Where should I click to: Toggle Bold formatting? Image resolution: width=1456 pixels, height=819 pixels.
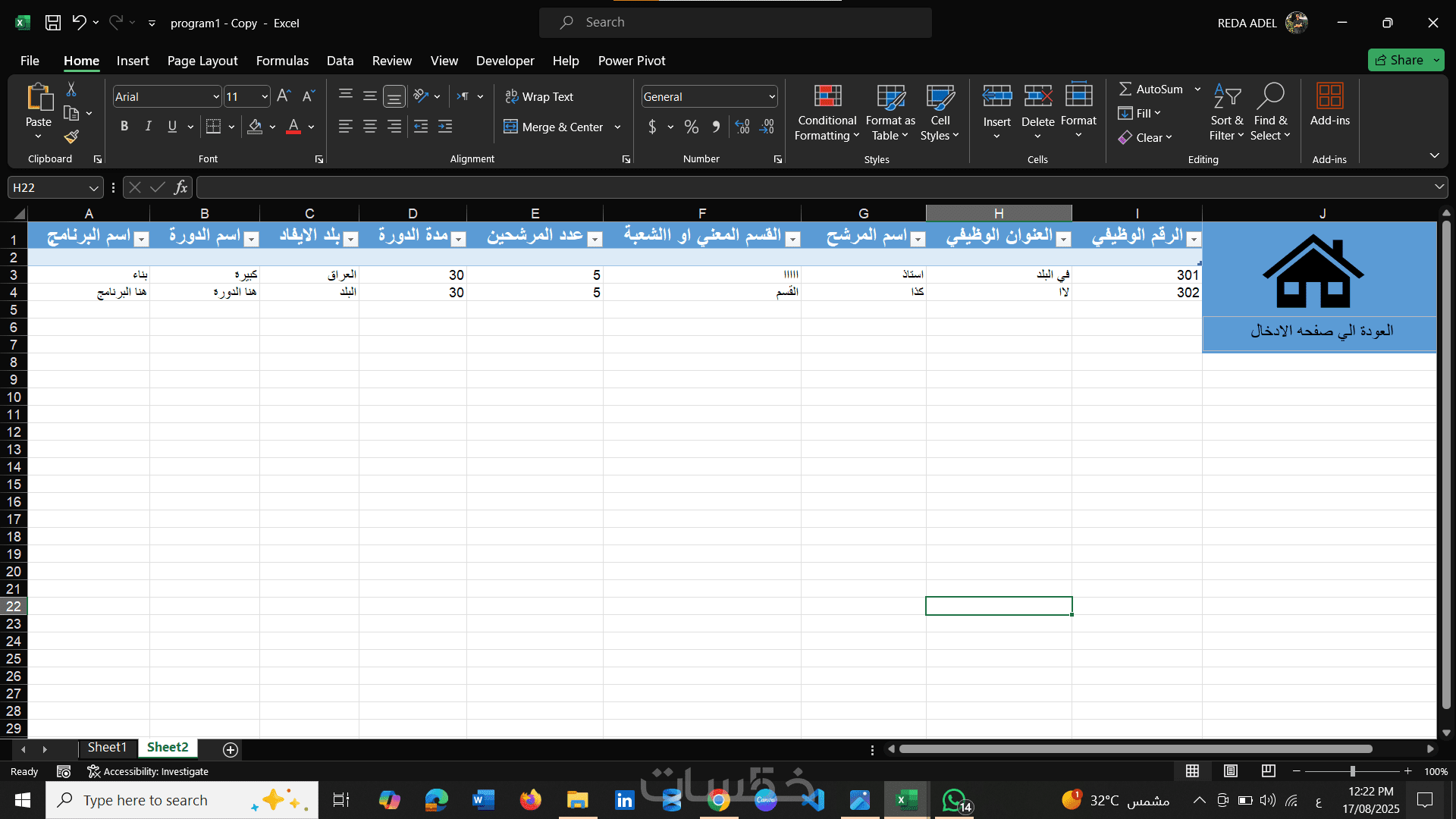click(124, 127)
